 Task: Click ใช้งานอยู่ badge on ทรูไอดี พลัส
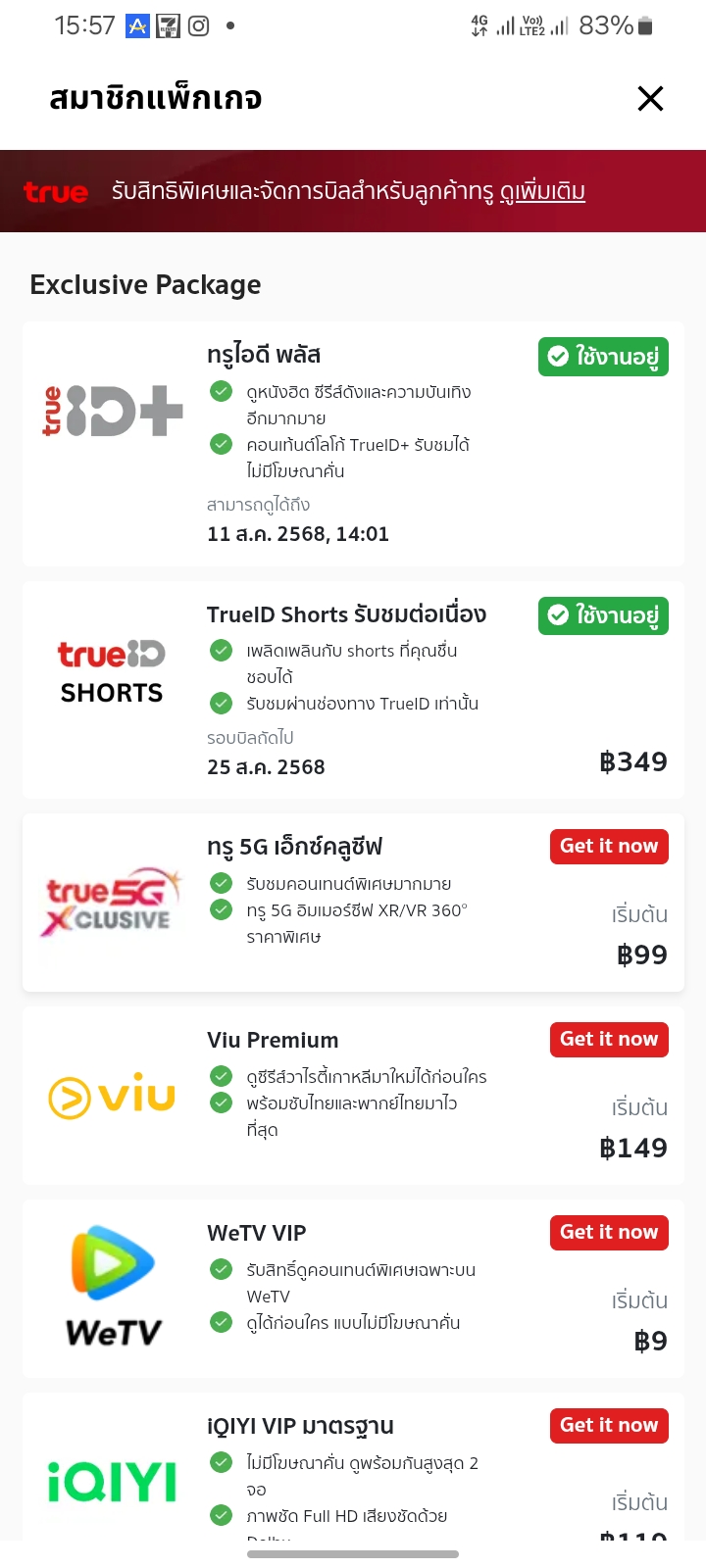pyautogui.click(x=603, y=356)
